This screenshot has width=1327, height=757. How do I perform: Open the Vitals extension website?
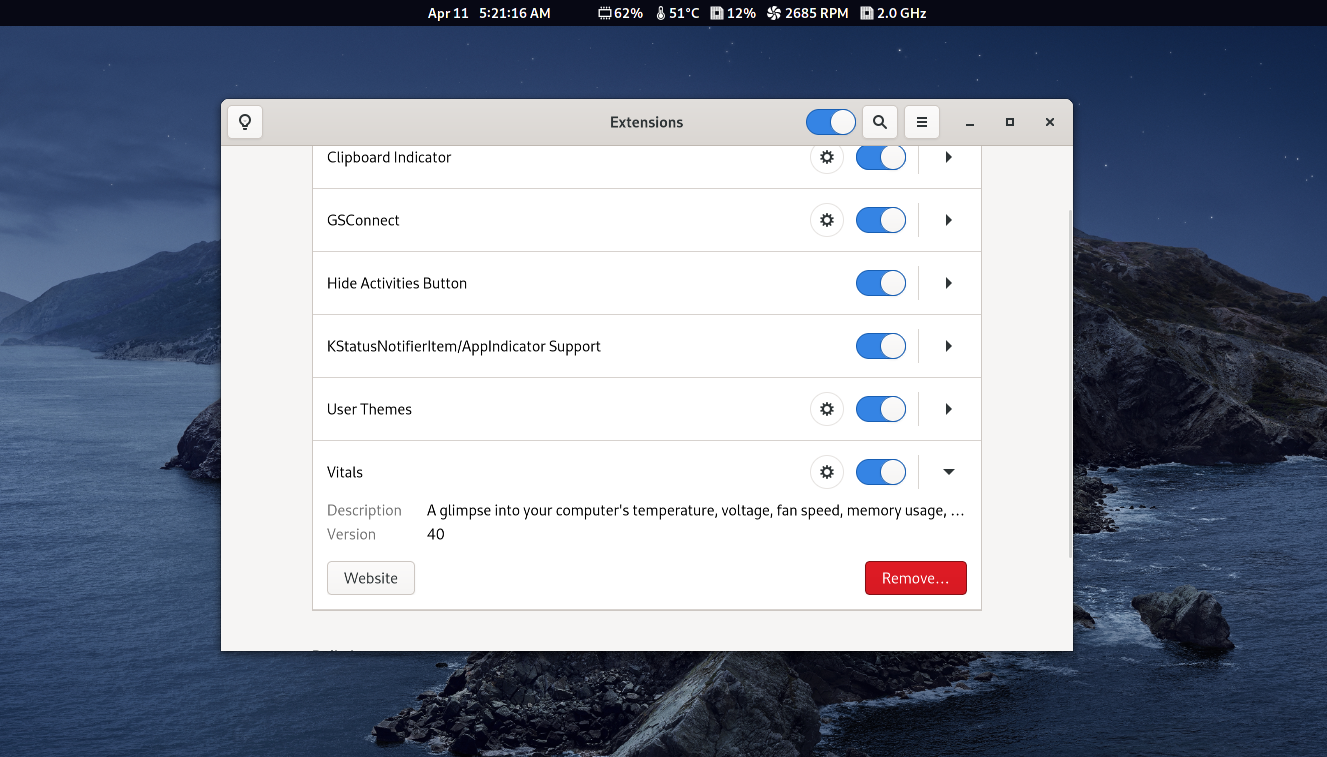[370, 577]
